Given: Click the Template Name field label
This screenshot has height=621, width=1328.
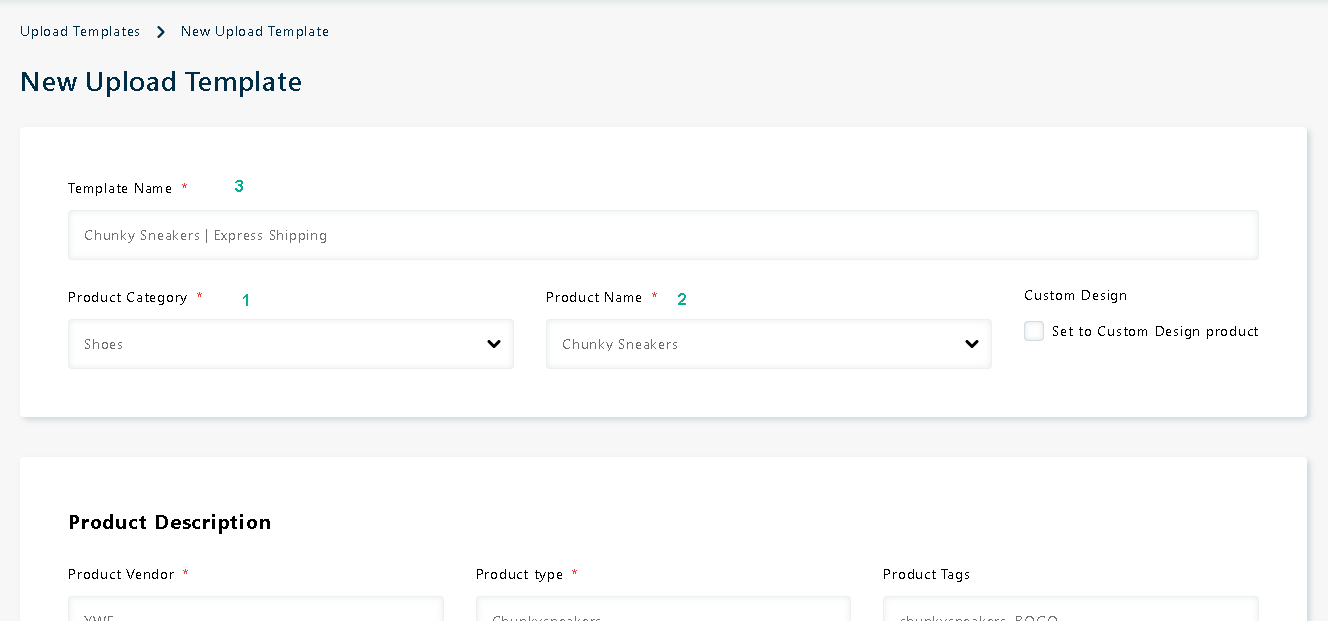Looking at the screenshot, I should coord(120,189).
